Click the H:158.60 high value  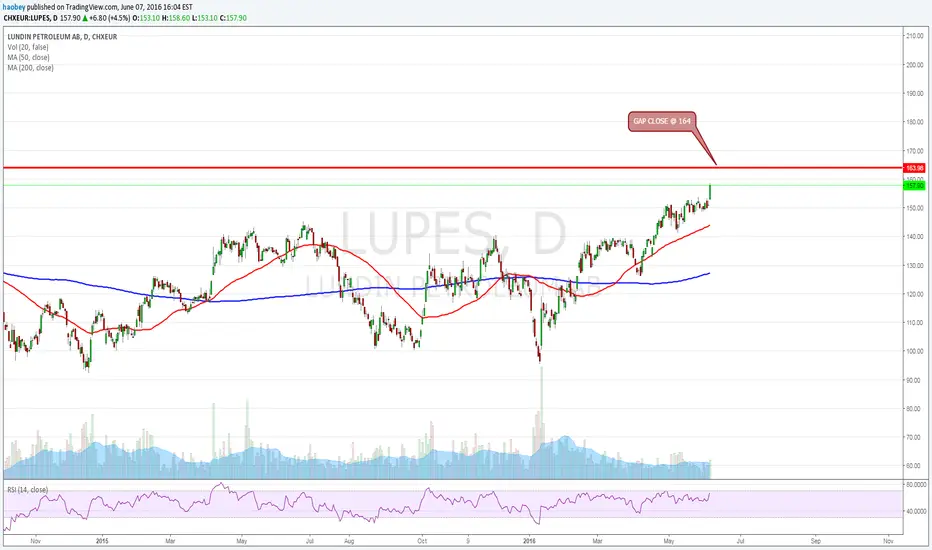176,18
